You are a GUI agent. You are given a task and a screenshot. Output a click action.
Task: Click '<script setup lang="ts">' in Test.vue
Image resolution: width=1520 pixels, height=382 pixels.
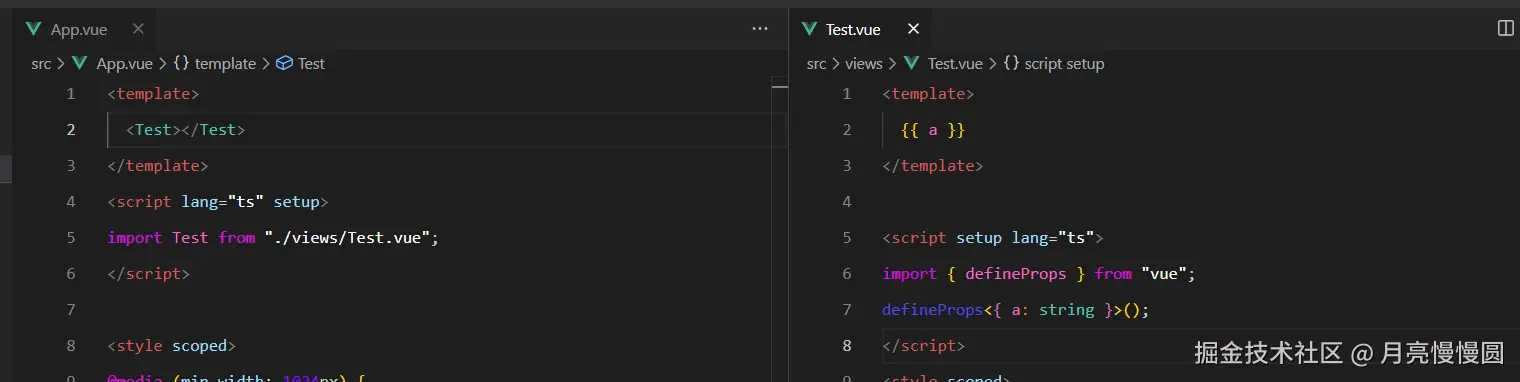click(x=993, y=237)
